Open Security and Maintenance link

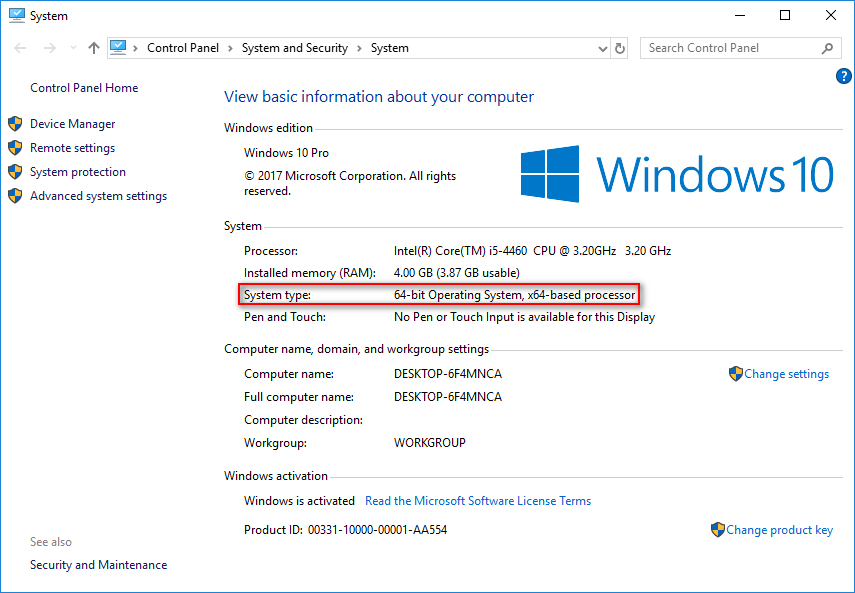pos(99,565)
